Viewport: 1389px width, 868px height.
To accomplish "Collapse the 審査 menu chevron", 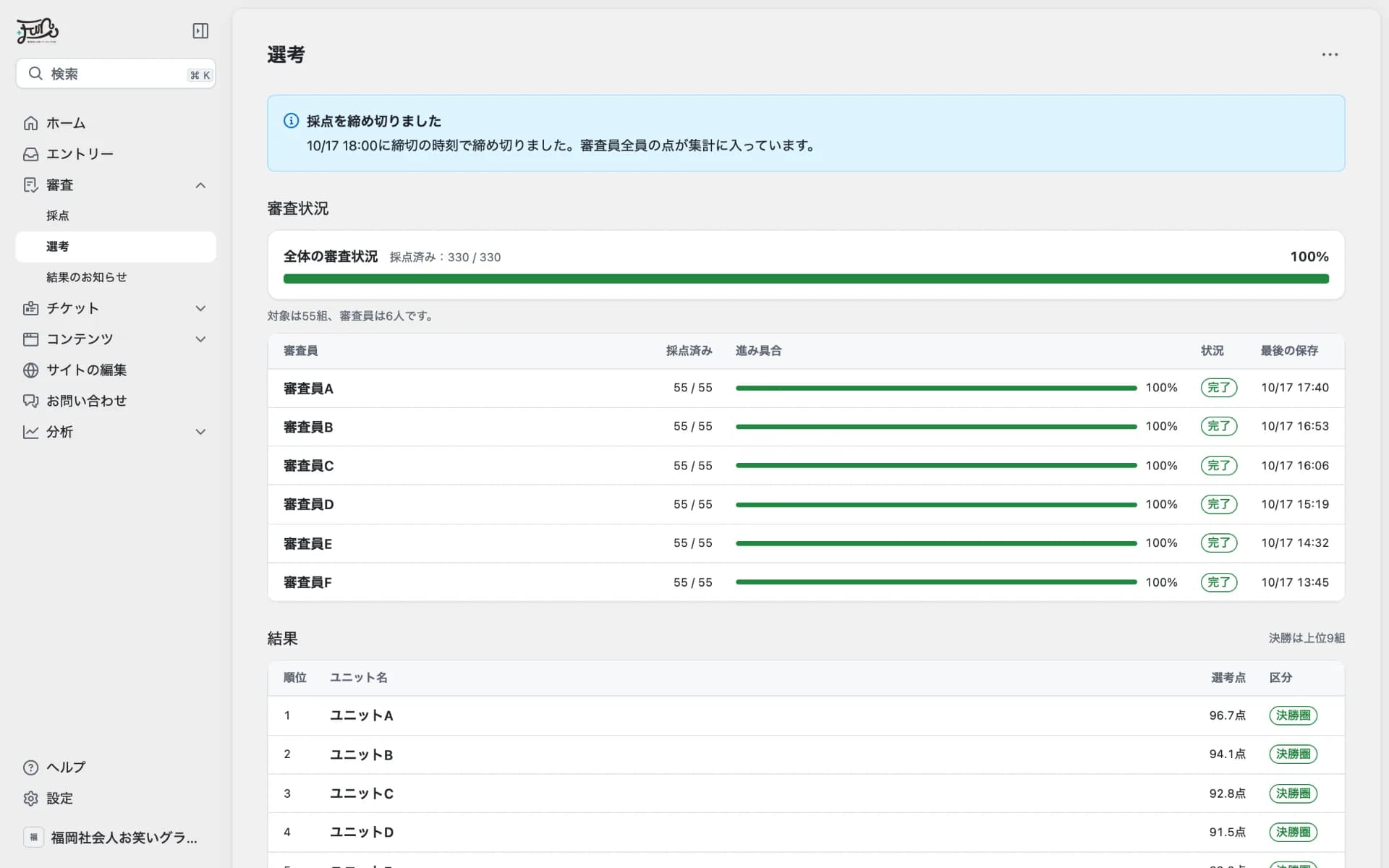I will (x=200, y=185).
